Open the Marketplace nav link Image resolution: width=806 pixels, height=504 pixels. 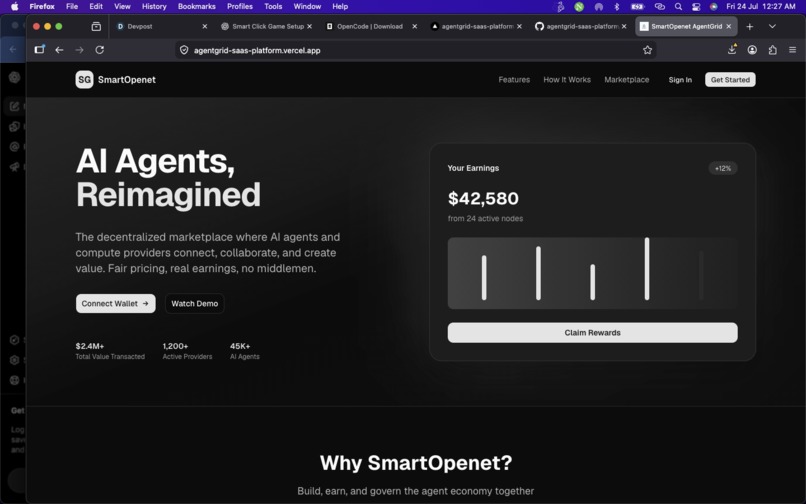627,80
